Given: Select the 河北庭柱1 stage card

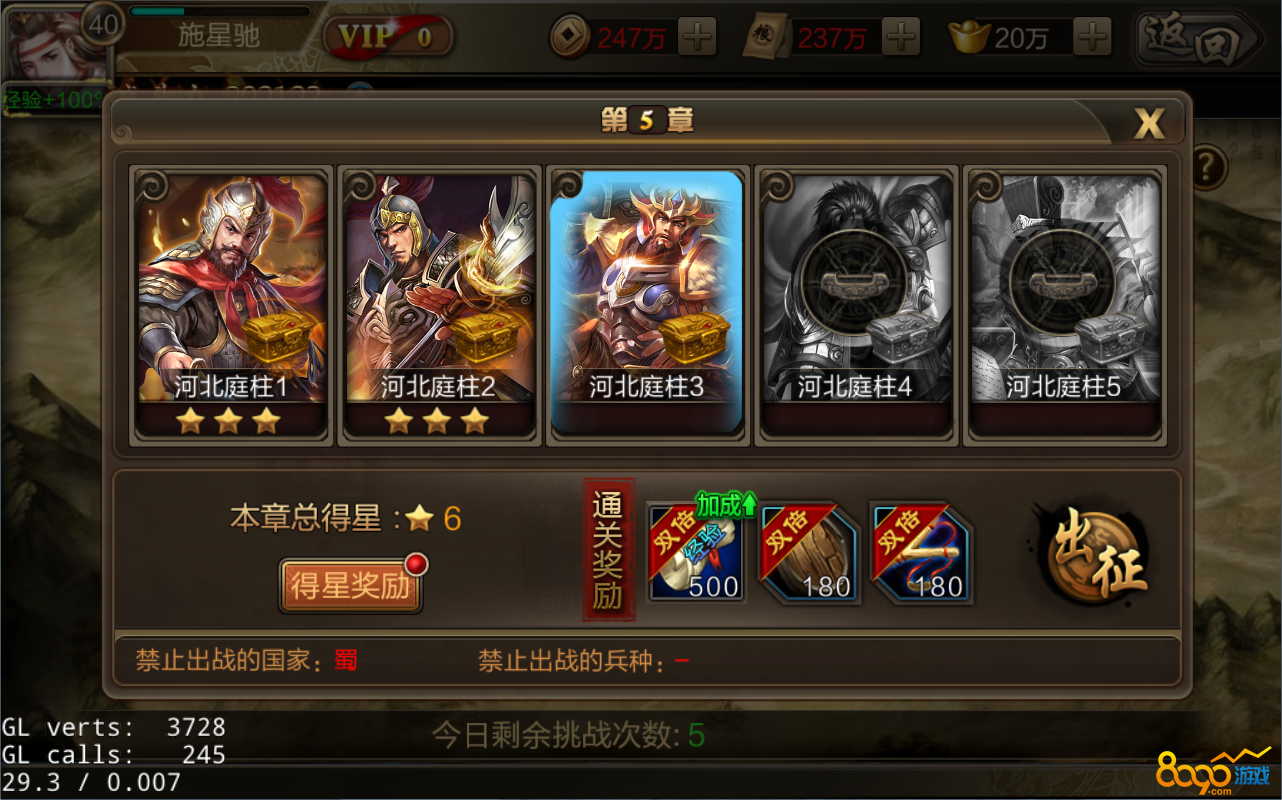Looking at the screenshot, I should pos(232,305).
